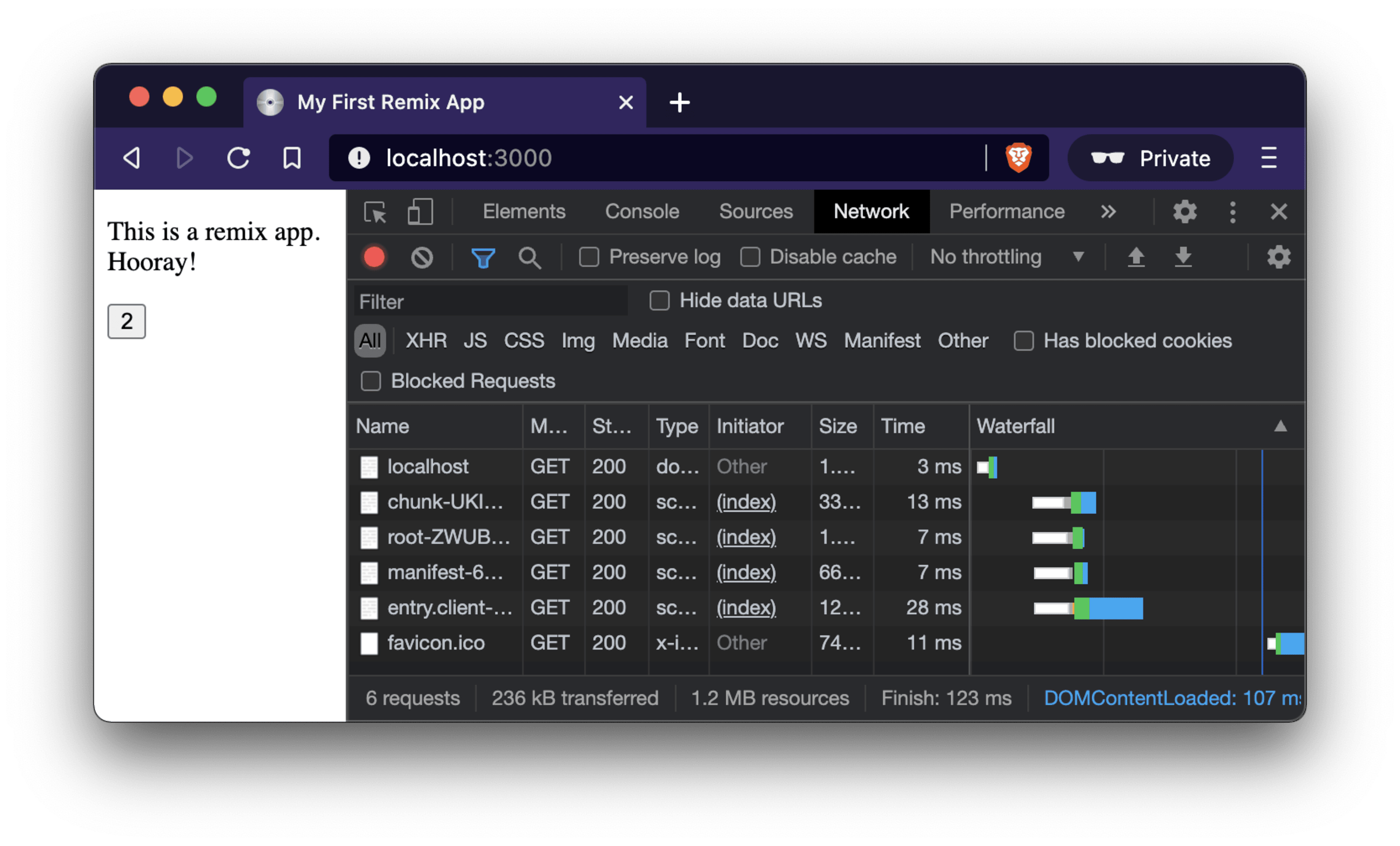
Task: Click the localhost row document icon
Action: (369, 467)
